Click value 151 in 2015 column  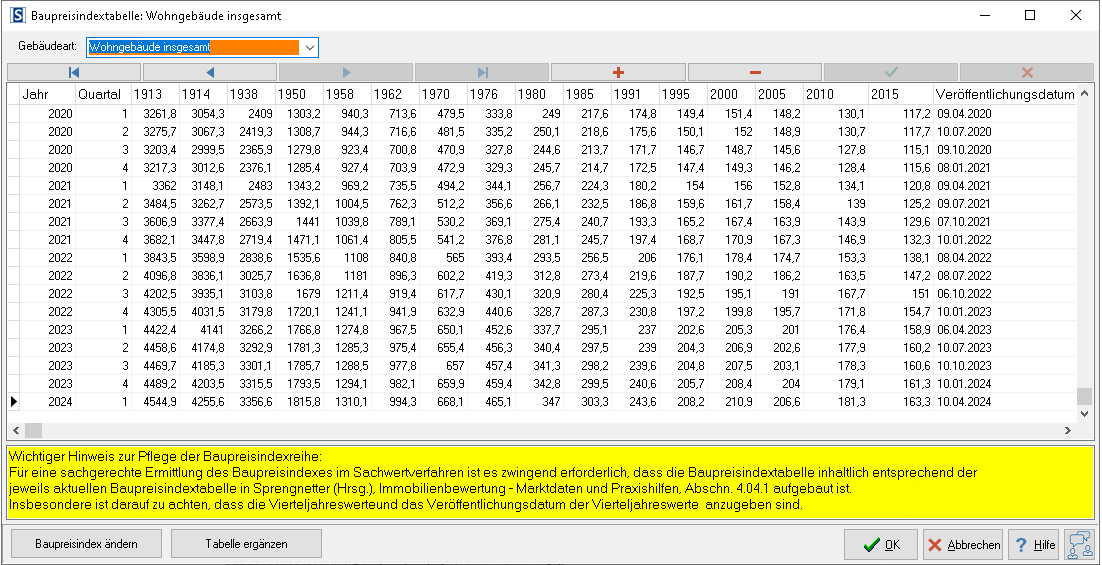[x=901, y=294]
